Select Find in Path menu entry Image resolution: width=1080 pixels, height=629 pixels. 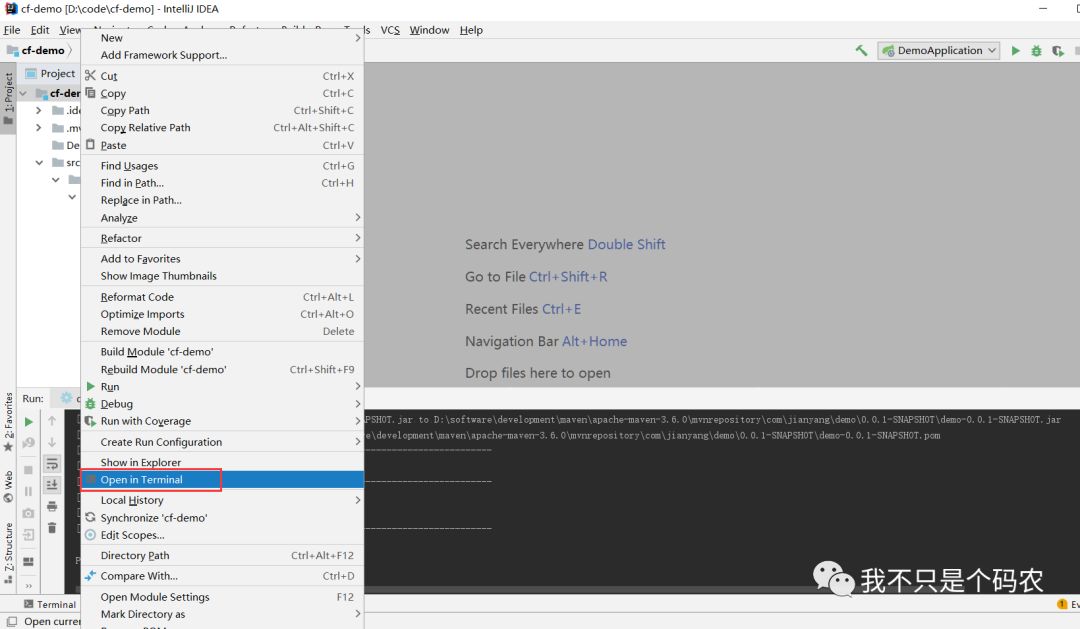(222, 183)
